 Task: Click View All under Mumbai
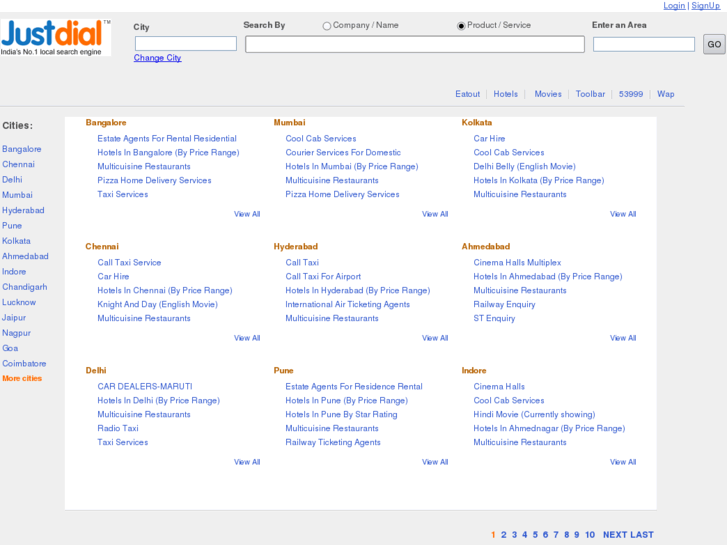coord(435,214)
